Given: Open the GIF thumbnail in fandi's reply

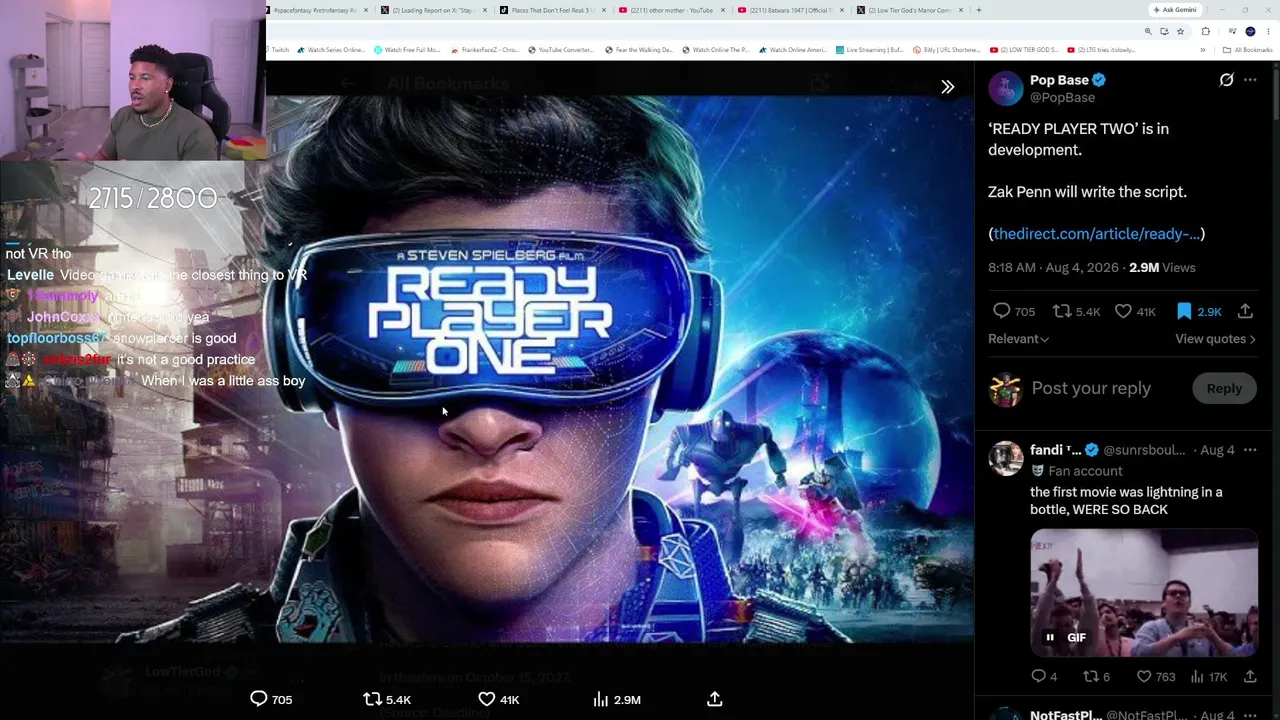Looking at the screenshot, I should 1144,593.
